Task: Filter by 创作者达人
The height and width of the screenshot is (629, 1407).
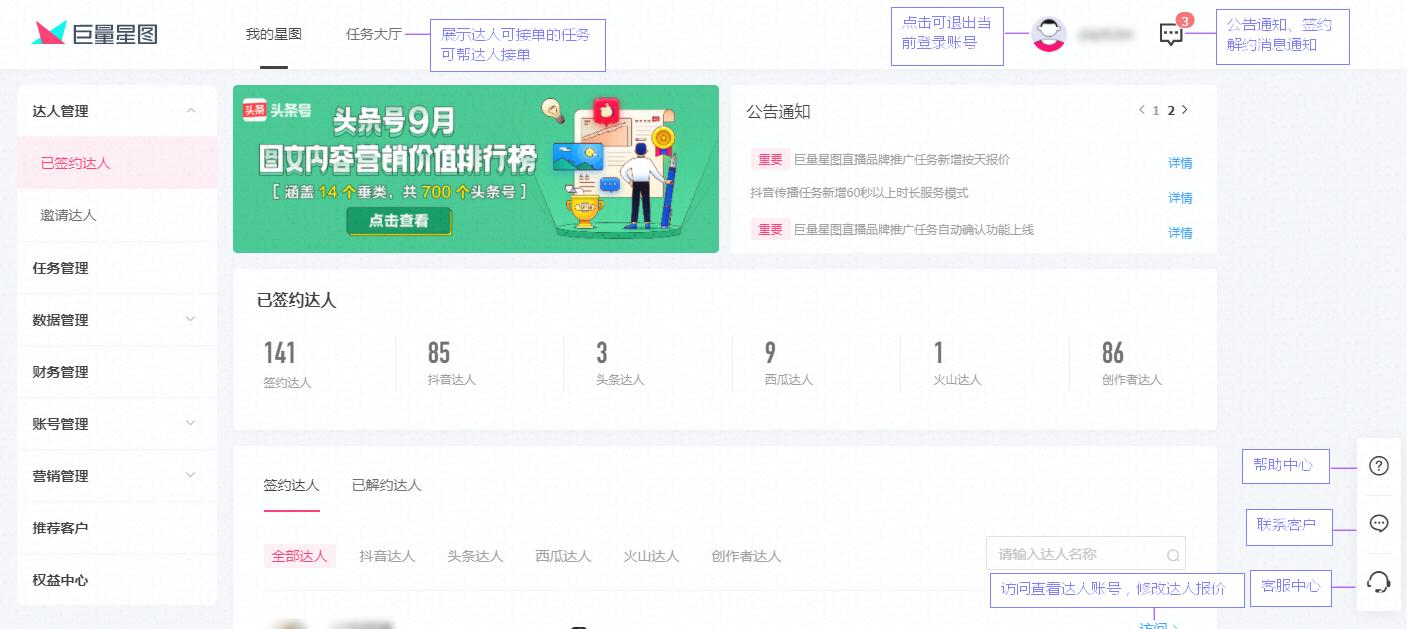Action: click(x=747, y=556)
